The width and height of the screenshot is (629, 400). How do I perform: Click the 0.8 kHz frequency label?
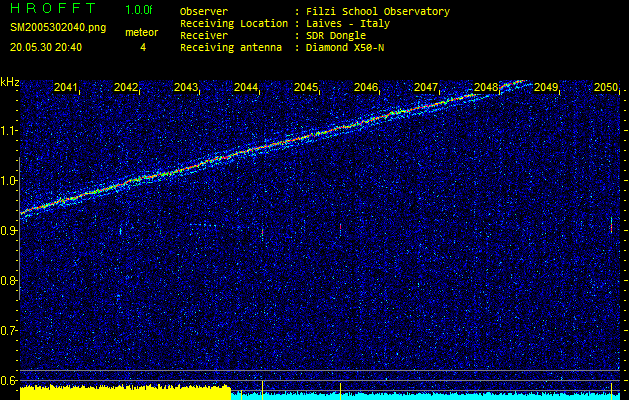[x=8, y=280]
